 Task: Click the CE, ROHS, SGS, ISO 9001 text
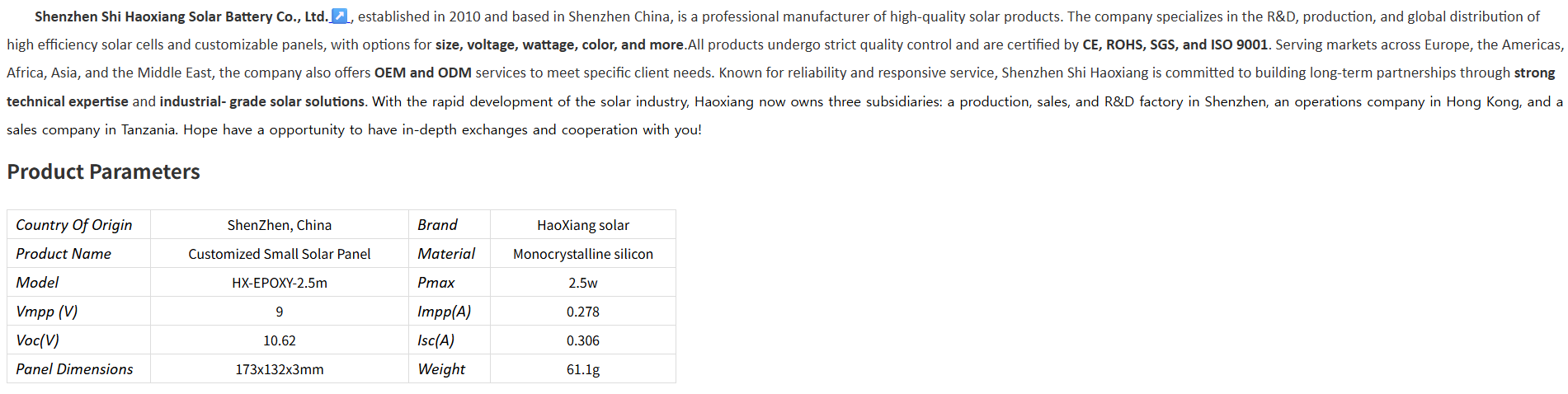click(1175, 45)
